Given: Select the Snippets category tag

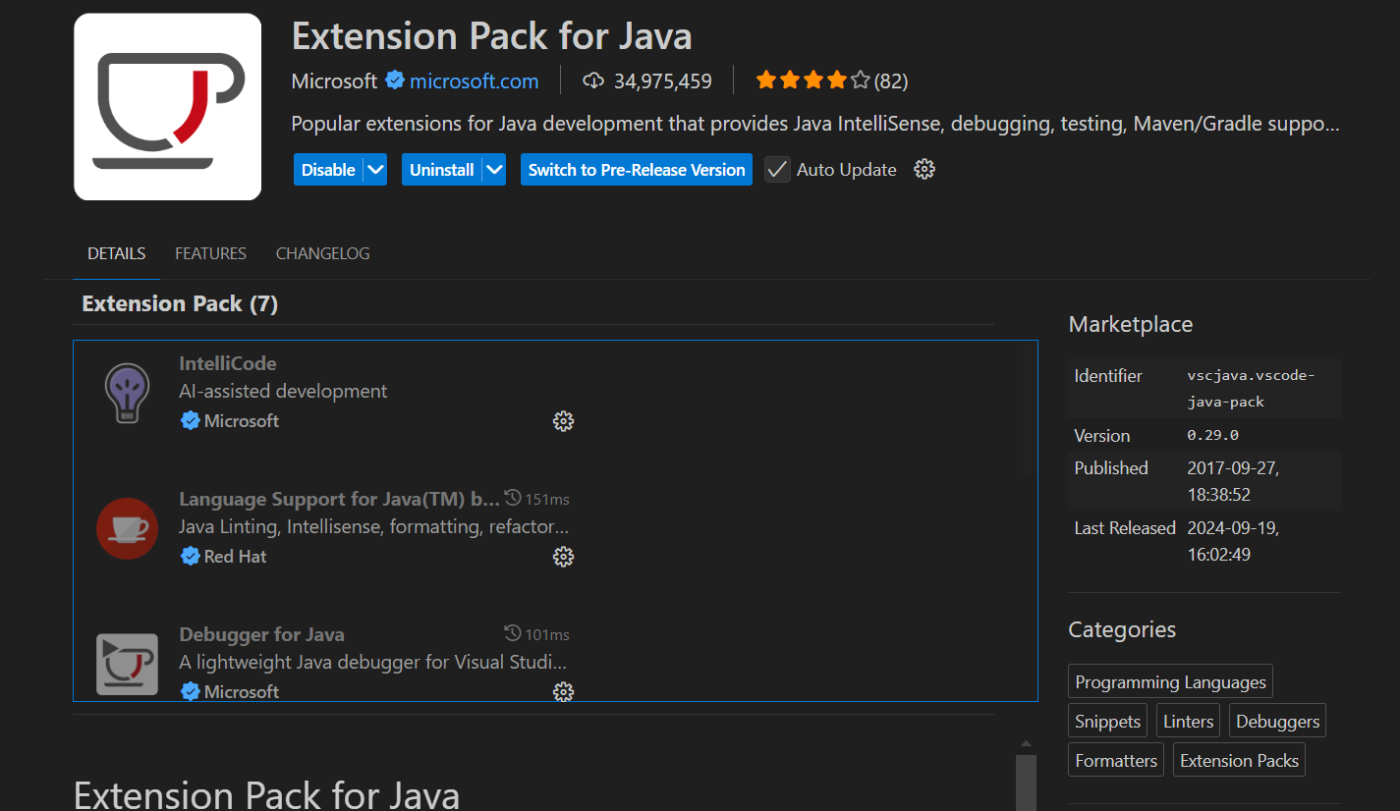Looking at the screenshot, I should 1107,721.
